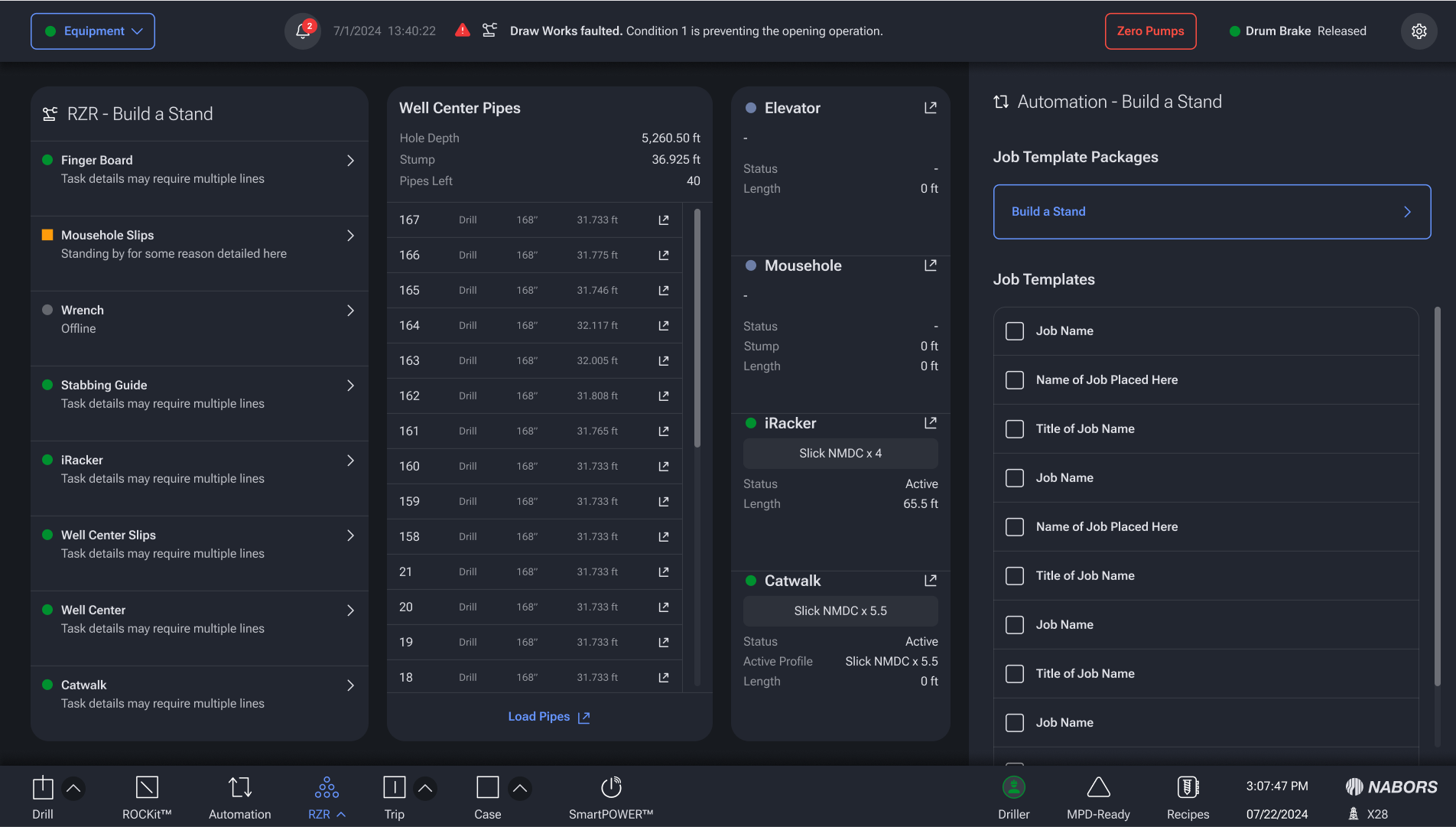Expand the Well Center Slips row
Viewport: 1456px width, 827px height.
pos(199,553)
